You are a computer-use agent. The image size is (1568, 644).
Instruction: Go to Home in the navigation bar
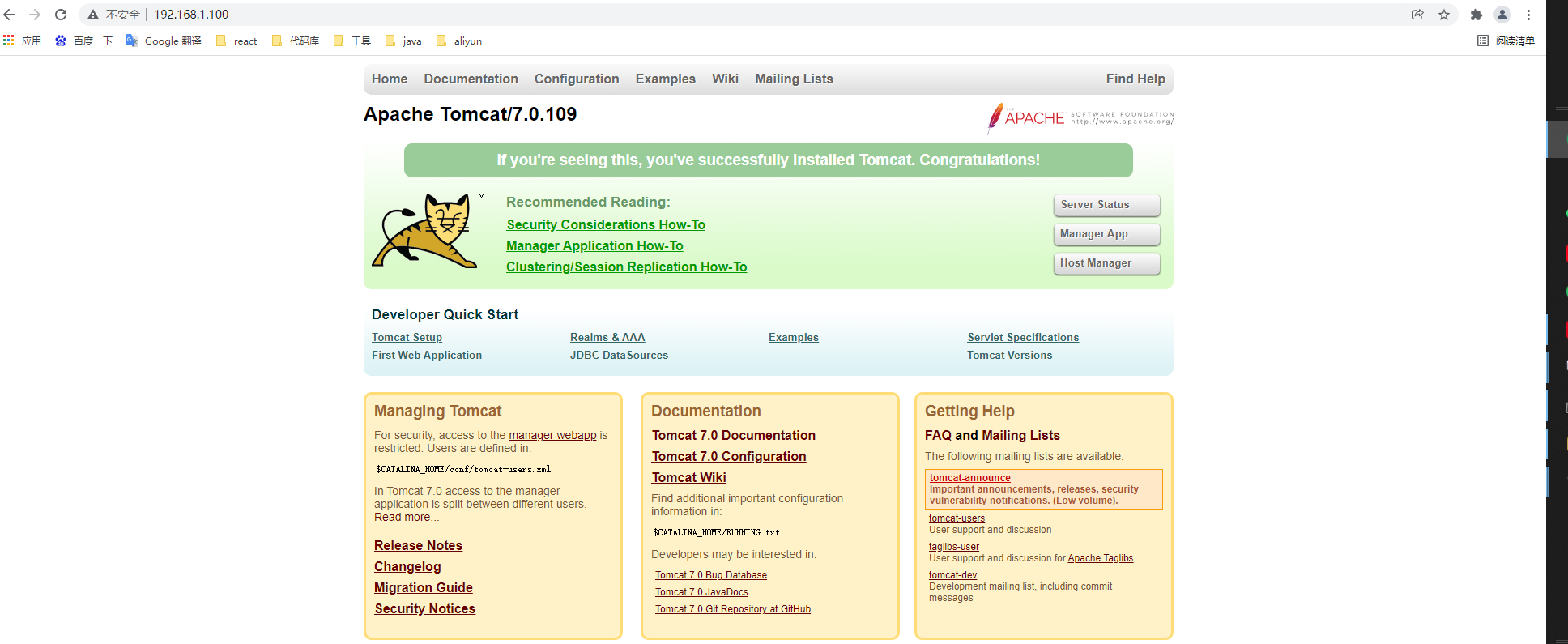point(390,79)
